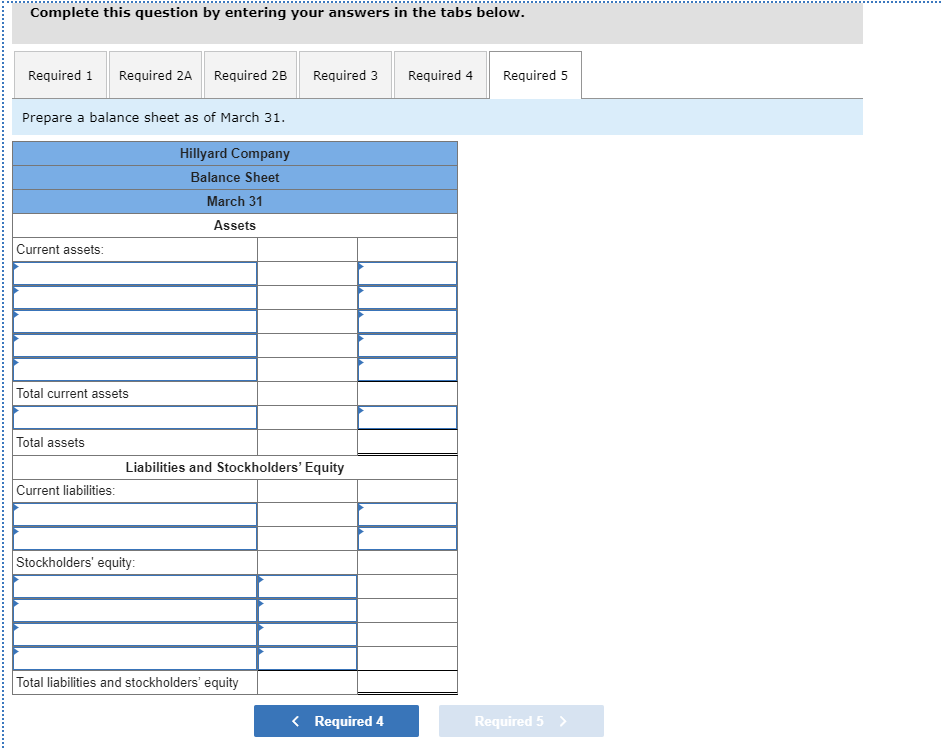Image resolution: width=942 pixels, height=750 pixels.
Task: Open second current asset account dropdown
Action: click(135, 297)
